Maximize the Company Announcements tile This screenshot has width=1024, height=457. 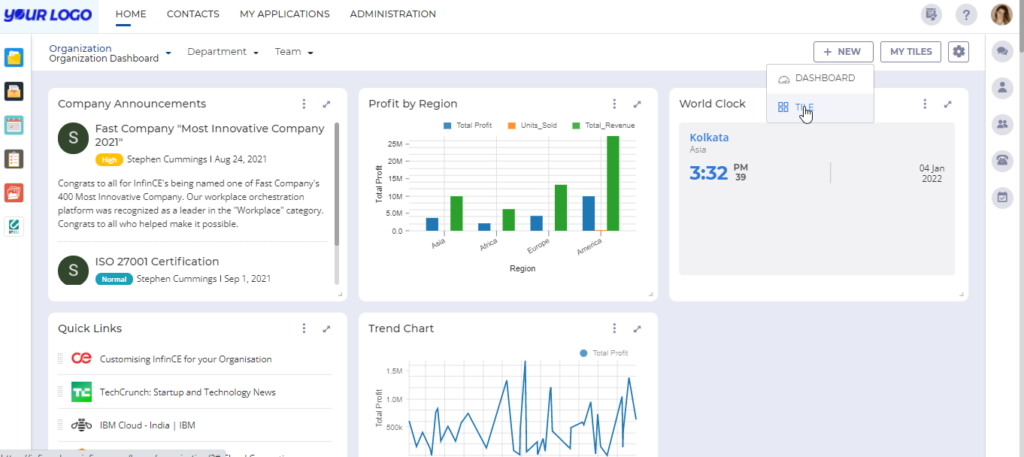(327, 104)
